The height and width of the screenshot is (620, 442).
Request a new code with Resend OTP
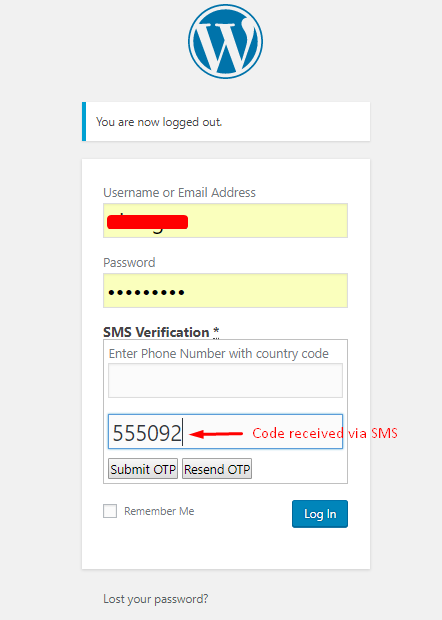217,469
